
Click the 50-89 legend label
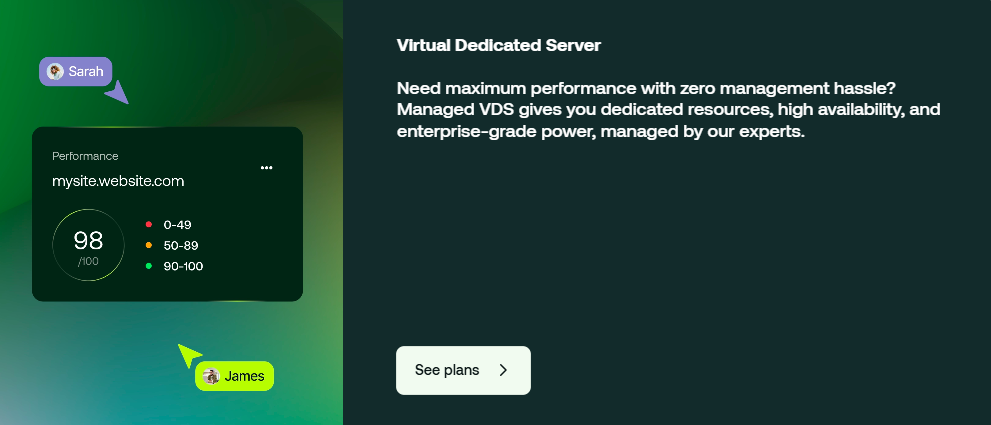[x=180, y=245]
